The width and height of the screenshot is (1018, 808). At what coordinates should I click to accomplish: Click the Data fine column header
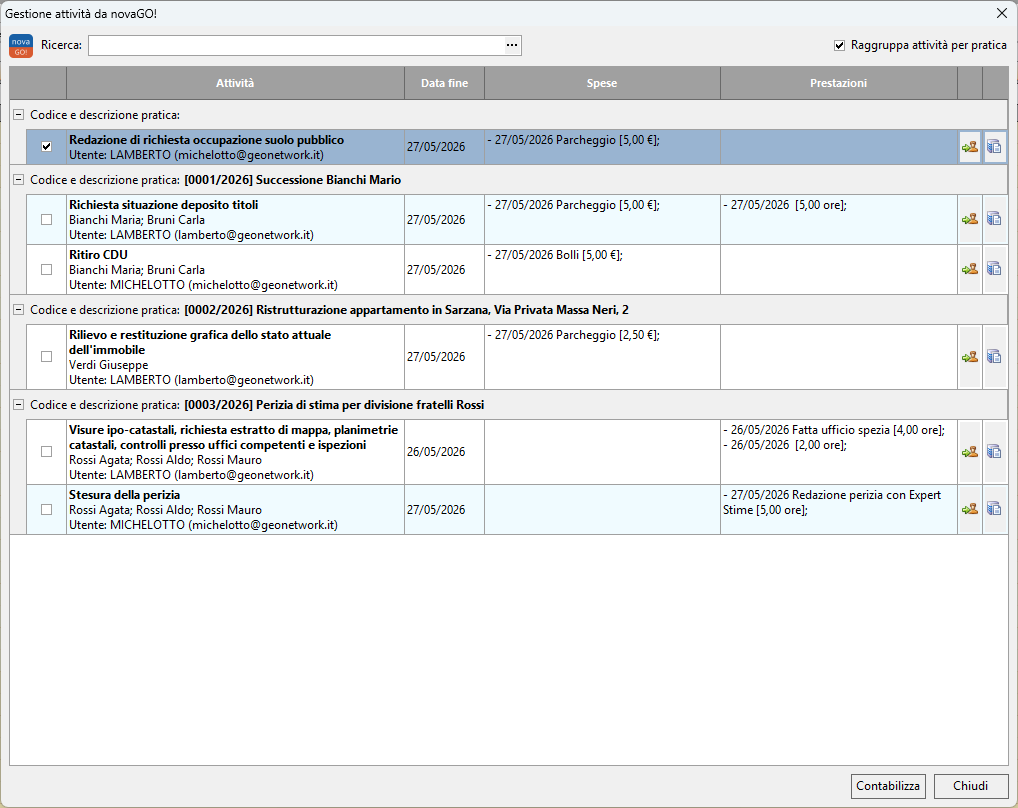[x=444, y=83]
